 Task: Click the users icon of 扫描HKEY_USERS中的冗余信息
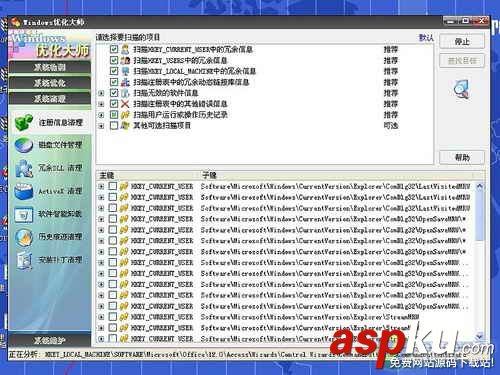125,60
